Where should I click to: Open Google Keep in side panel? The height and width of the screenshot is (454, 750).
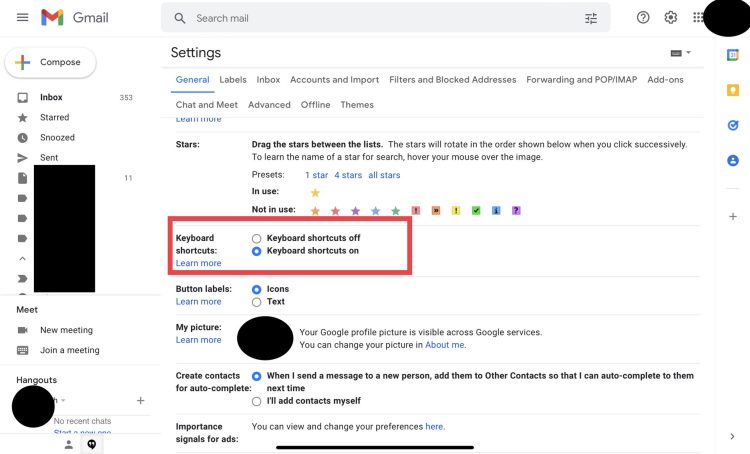(732, 90)
